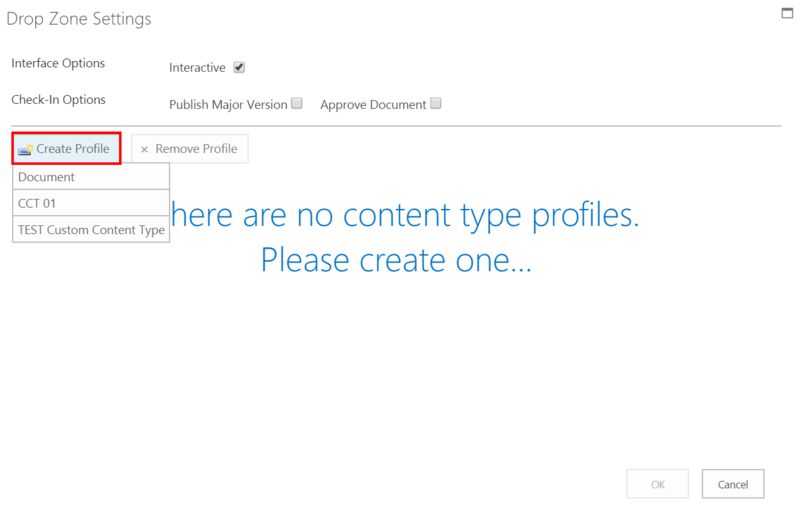Image resolution: width=800 pixels, height=506 pixels.
Task: Click the Remove Profile text button
Action: (196, 149)
